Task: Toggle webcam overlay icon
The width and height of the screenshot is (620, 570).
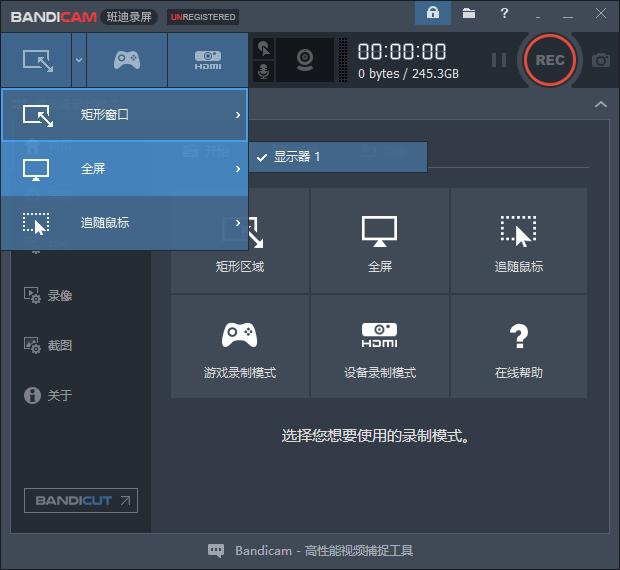Action: pyautogui.click(x=305, y=60)
